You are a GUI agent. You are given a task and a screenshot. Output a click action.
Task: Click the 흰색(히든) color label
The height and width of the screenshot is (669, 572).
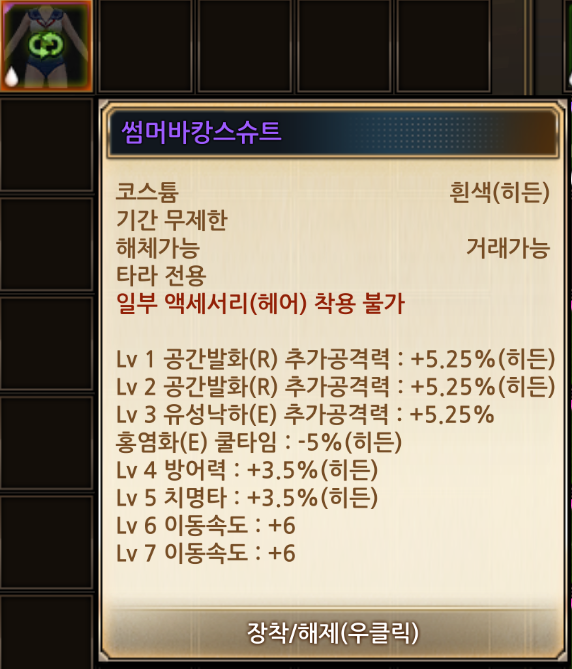coord(499,192)
